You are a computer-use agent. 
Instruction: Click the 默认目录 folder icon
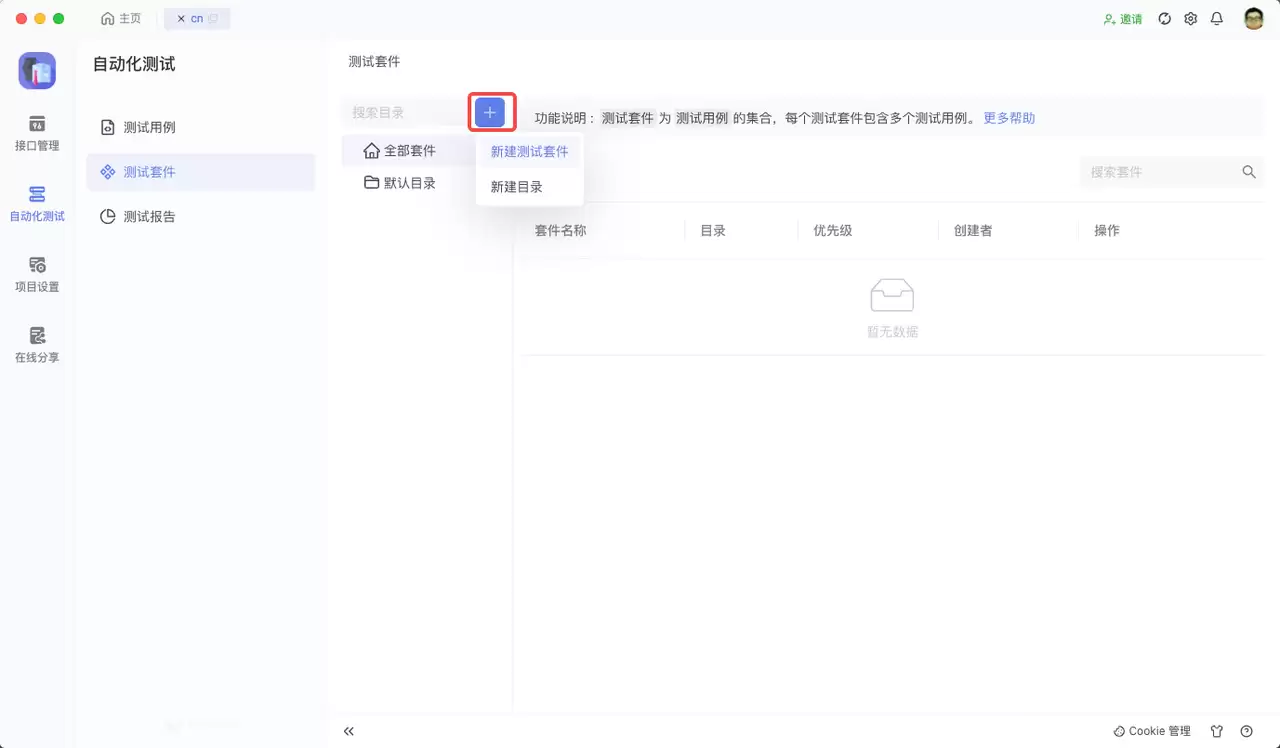click(371, 183)
